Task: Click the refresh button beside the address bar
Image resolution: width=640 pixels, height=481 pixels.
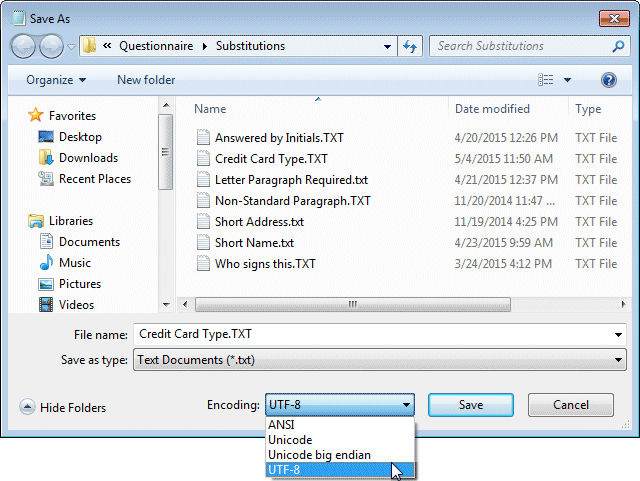Action: pyautogui.click(x=410, y=46)
